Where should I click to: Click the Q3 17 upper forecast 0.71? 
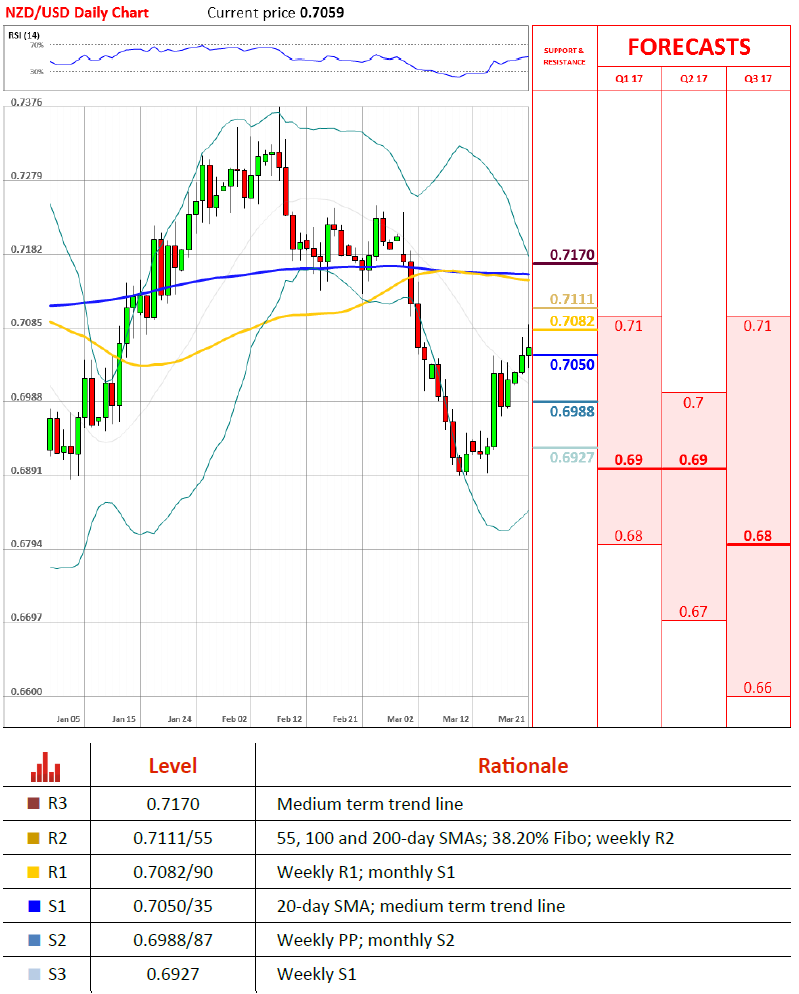coord(758,326)
